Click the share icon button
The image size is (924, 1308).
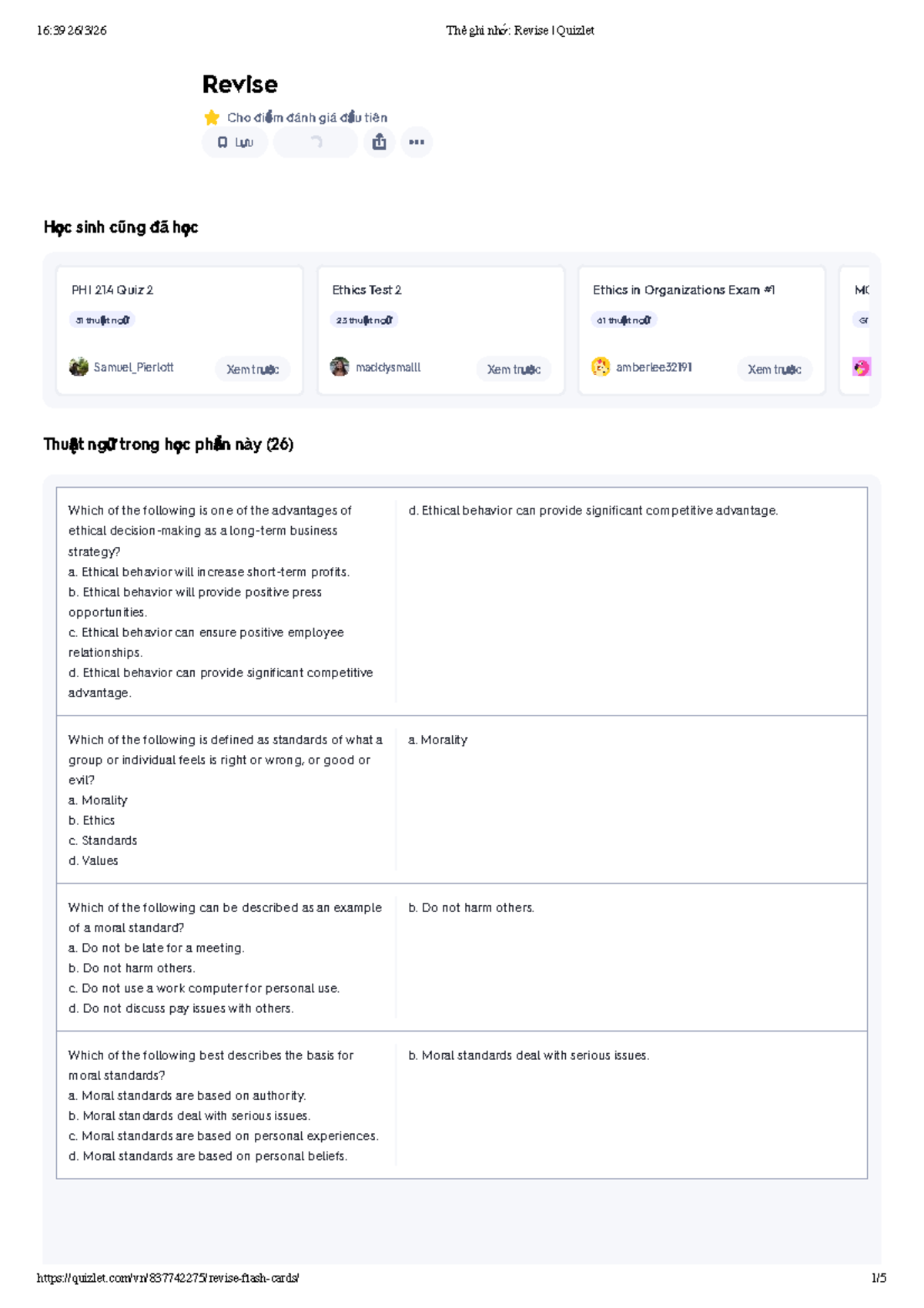coord(379,142)
